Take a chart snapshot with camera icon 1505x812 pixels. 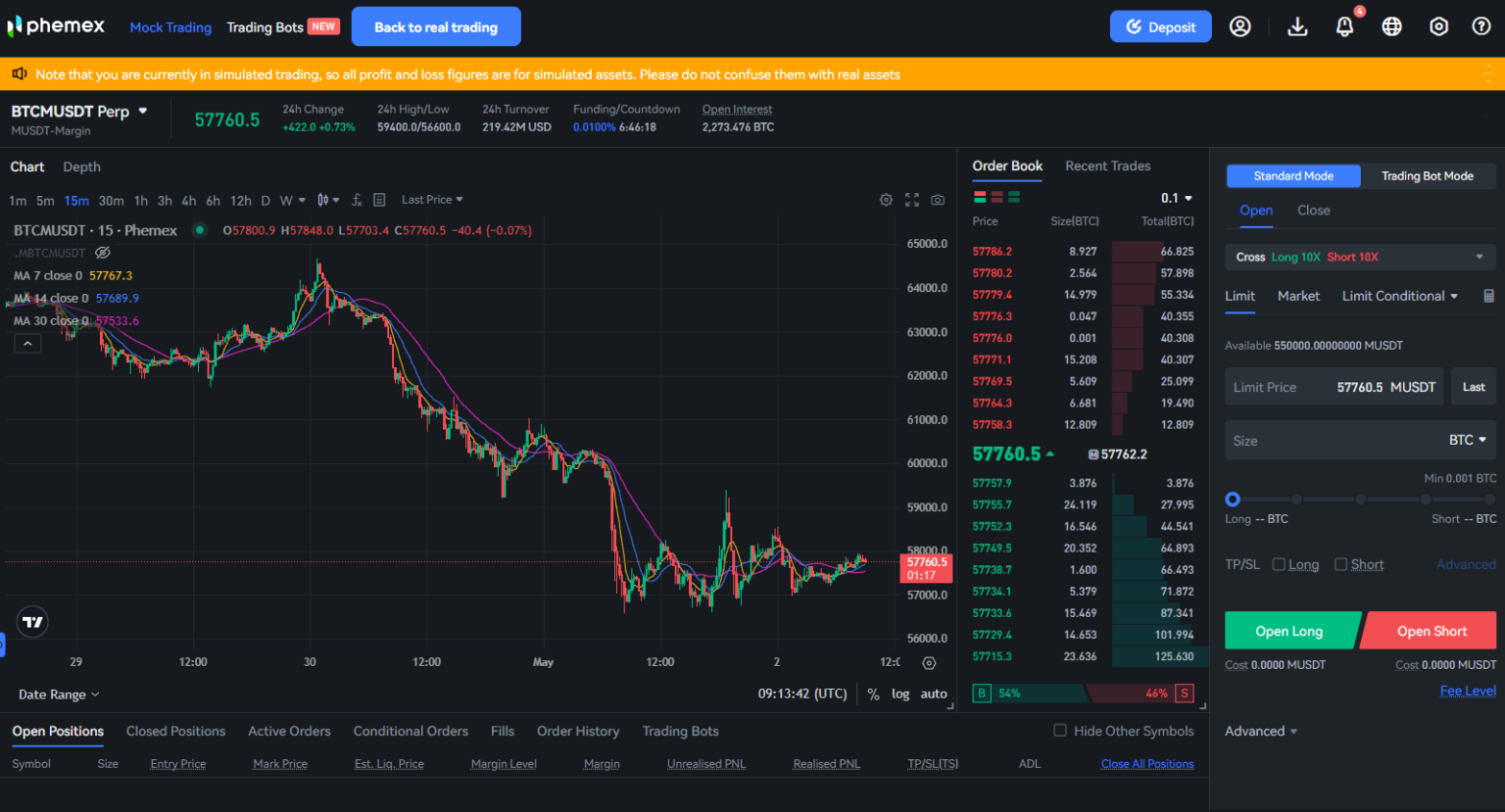point(937,199)
